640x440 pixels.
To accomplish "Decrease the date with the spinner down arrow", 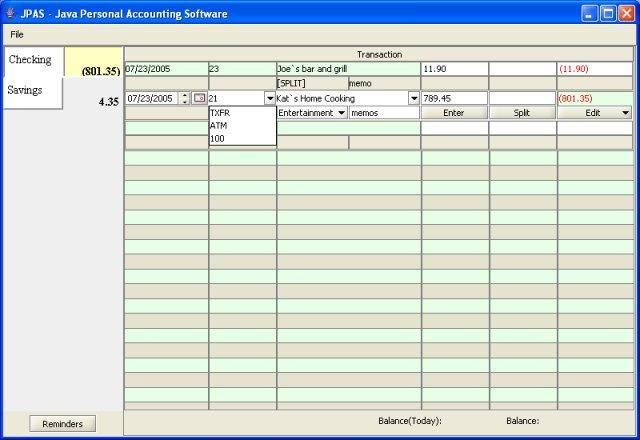I will (x=185, y=101).
